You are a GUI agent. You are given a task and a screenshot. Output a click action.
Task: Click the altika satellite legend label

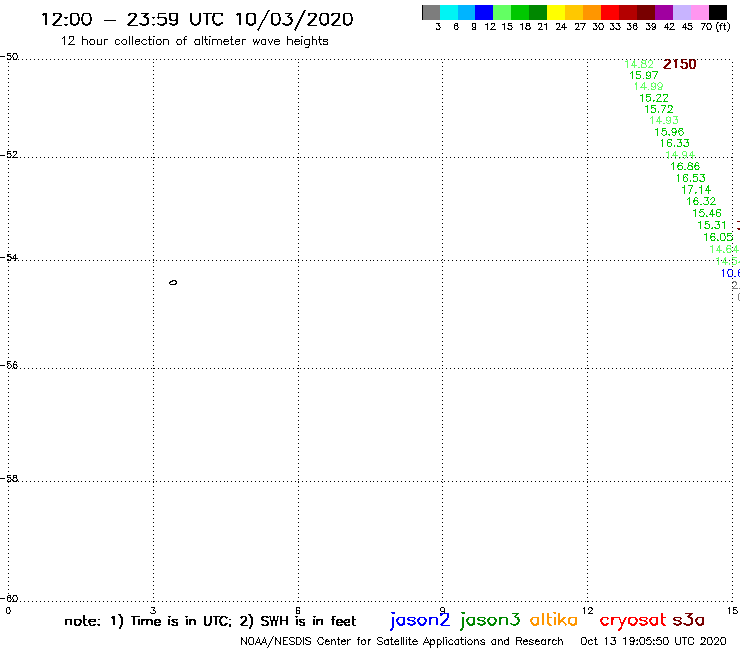click(554, 620)
